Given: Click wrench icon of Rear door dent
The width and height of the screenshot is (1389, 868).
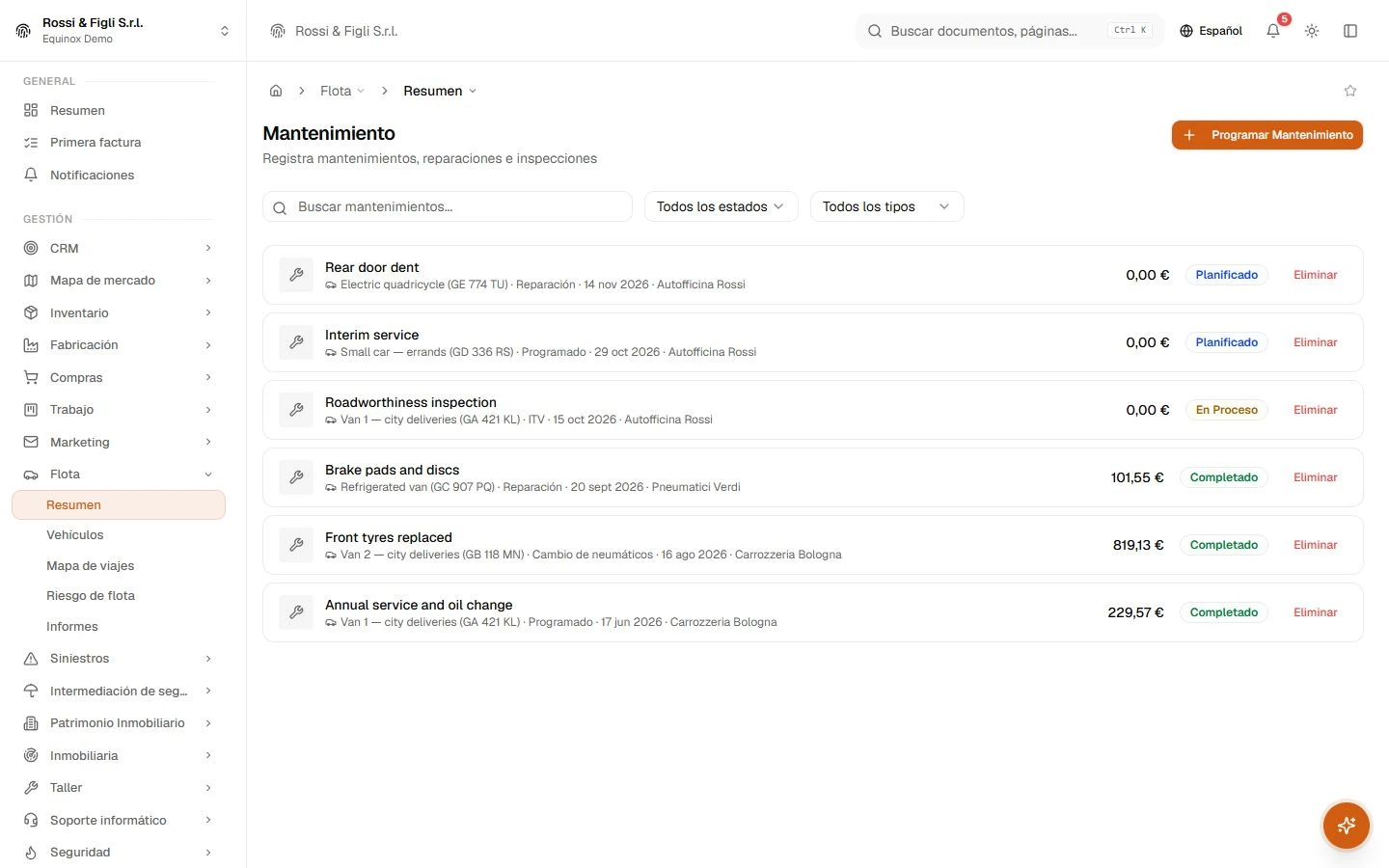Looking at the screenshot, I should click(x=296, y=275).
